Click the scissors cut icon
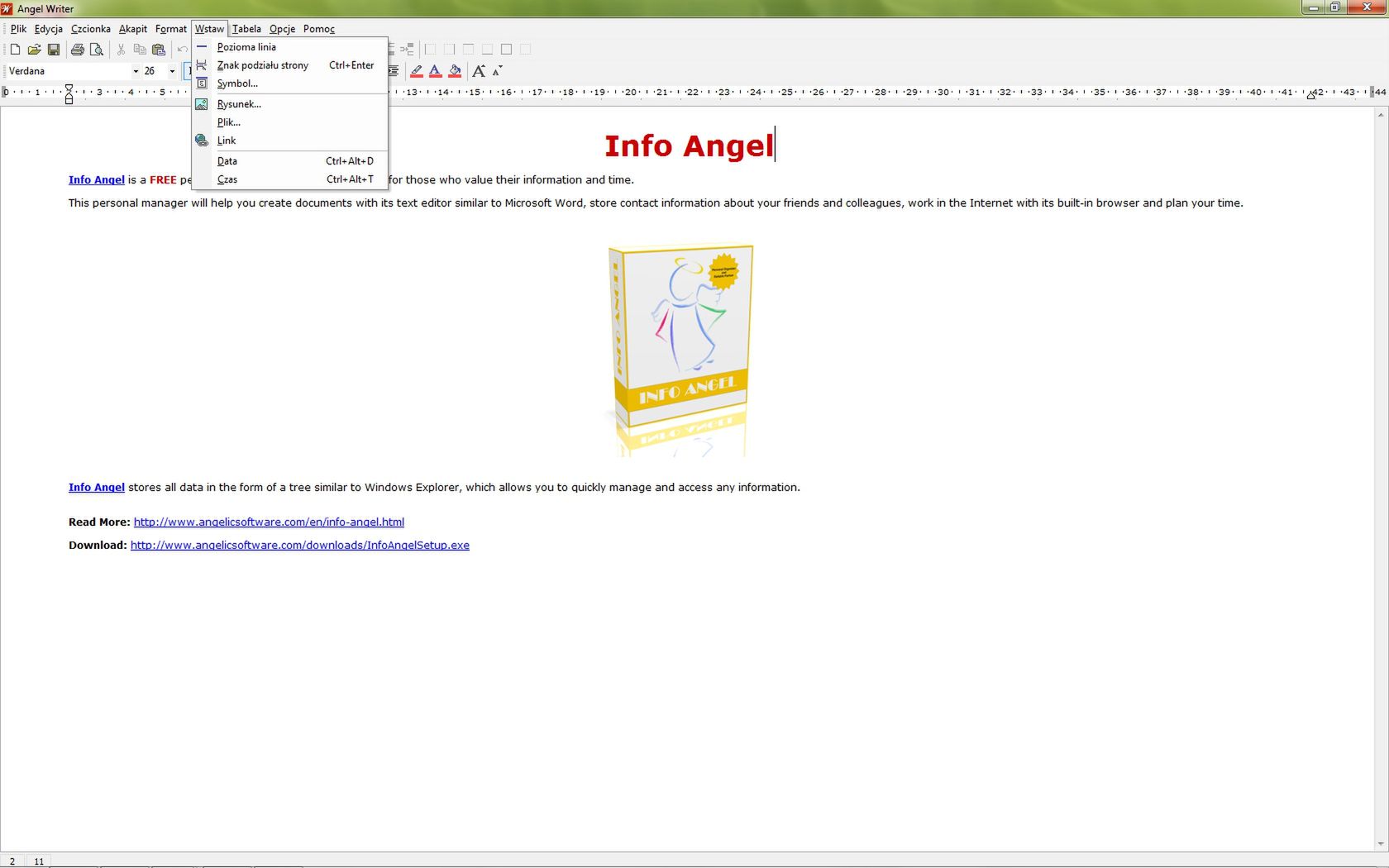Image resolution: width=1389 pixels, height=868 pixels. [x=121, y=50]
